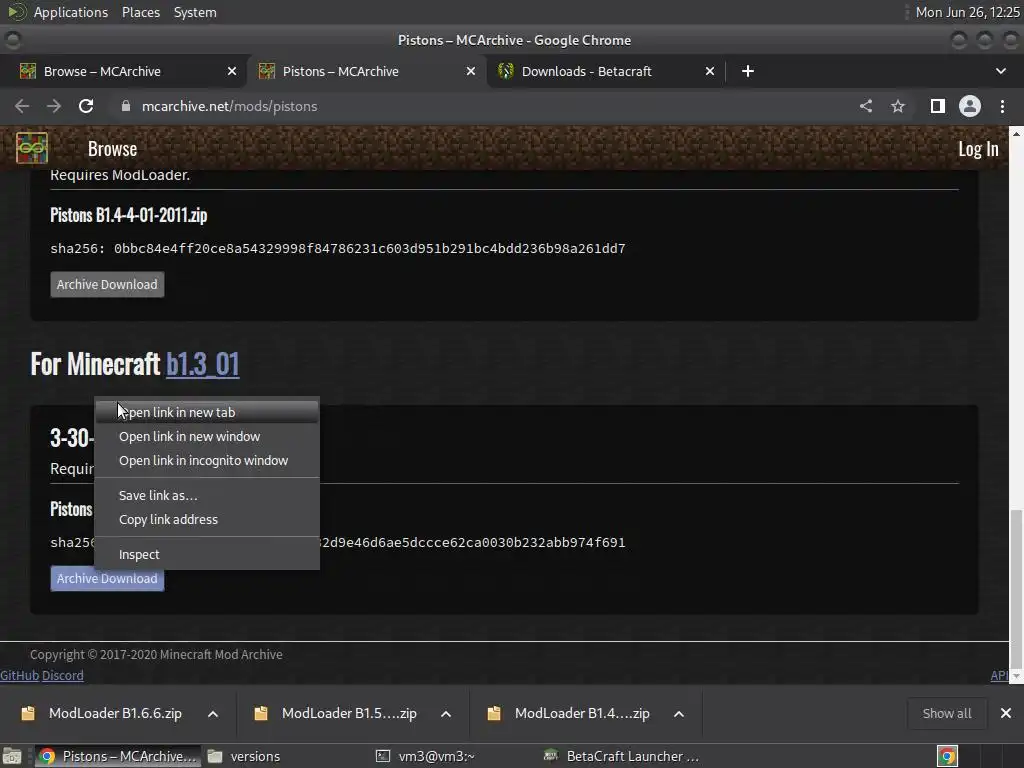Viewport: 1024px width, 768px height.
Task: Click the page vertical scrollbar thumb
Action: tap(1016, 589)
